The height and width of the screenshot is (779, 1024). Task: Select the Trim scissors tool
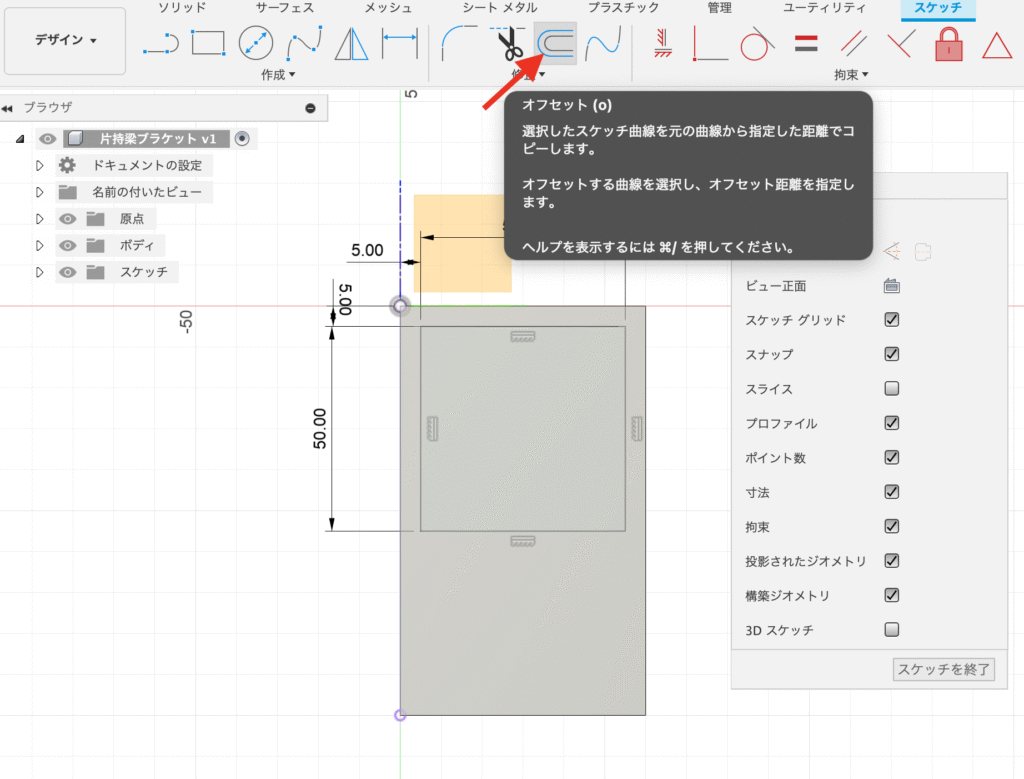510,43
